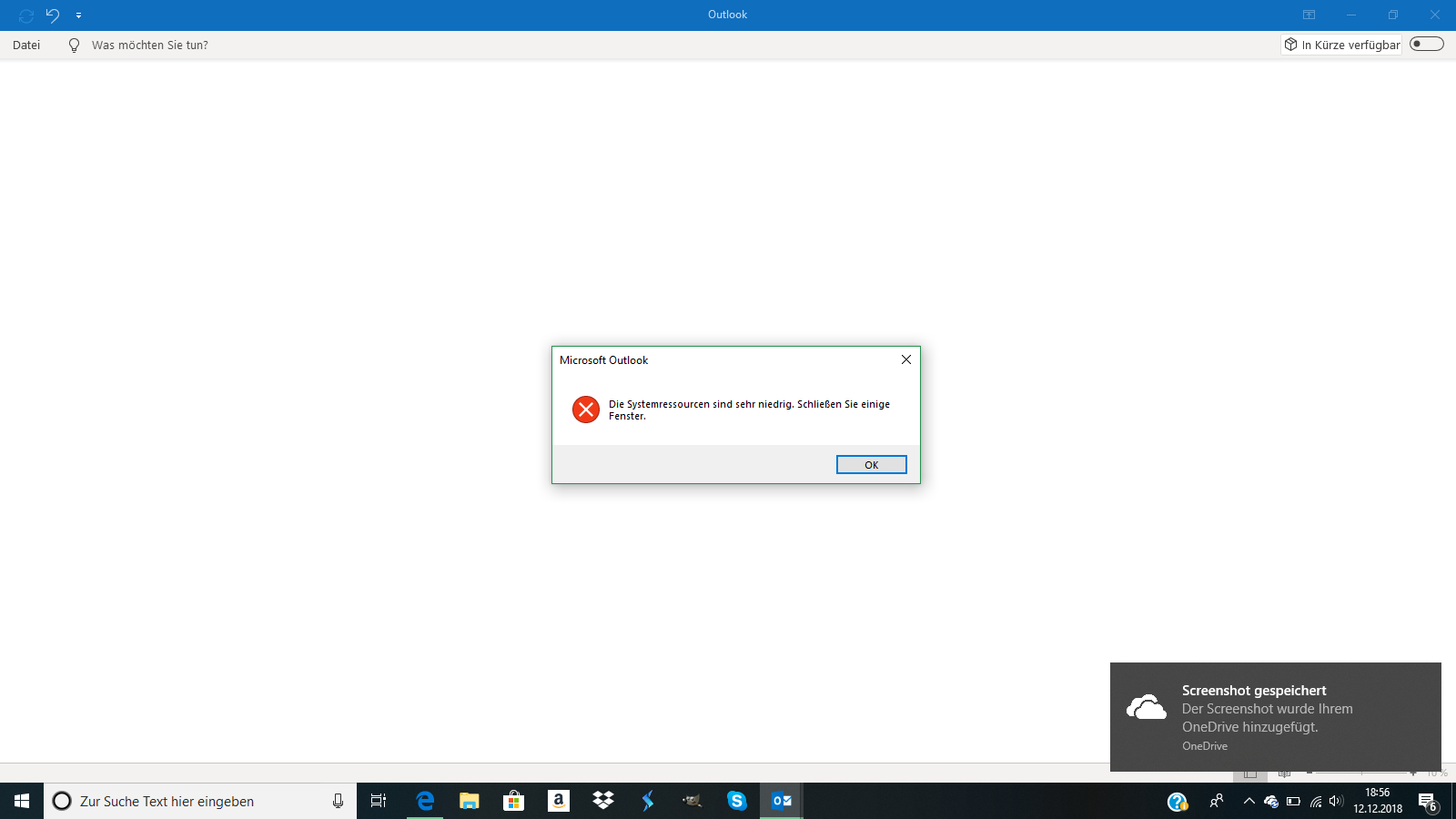Click the OneDrive cloud sync tray icon
This screenshot has height=819, width=1456.
(1271, 802)
